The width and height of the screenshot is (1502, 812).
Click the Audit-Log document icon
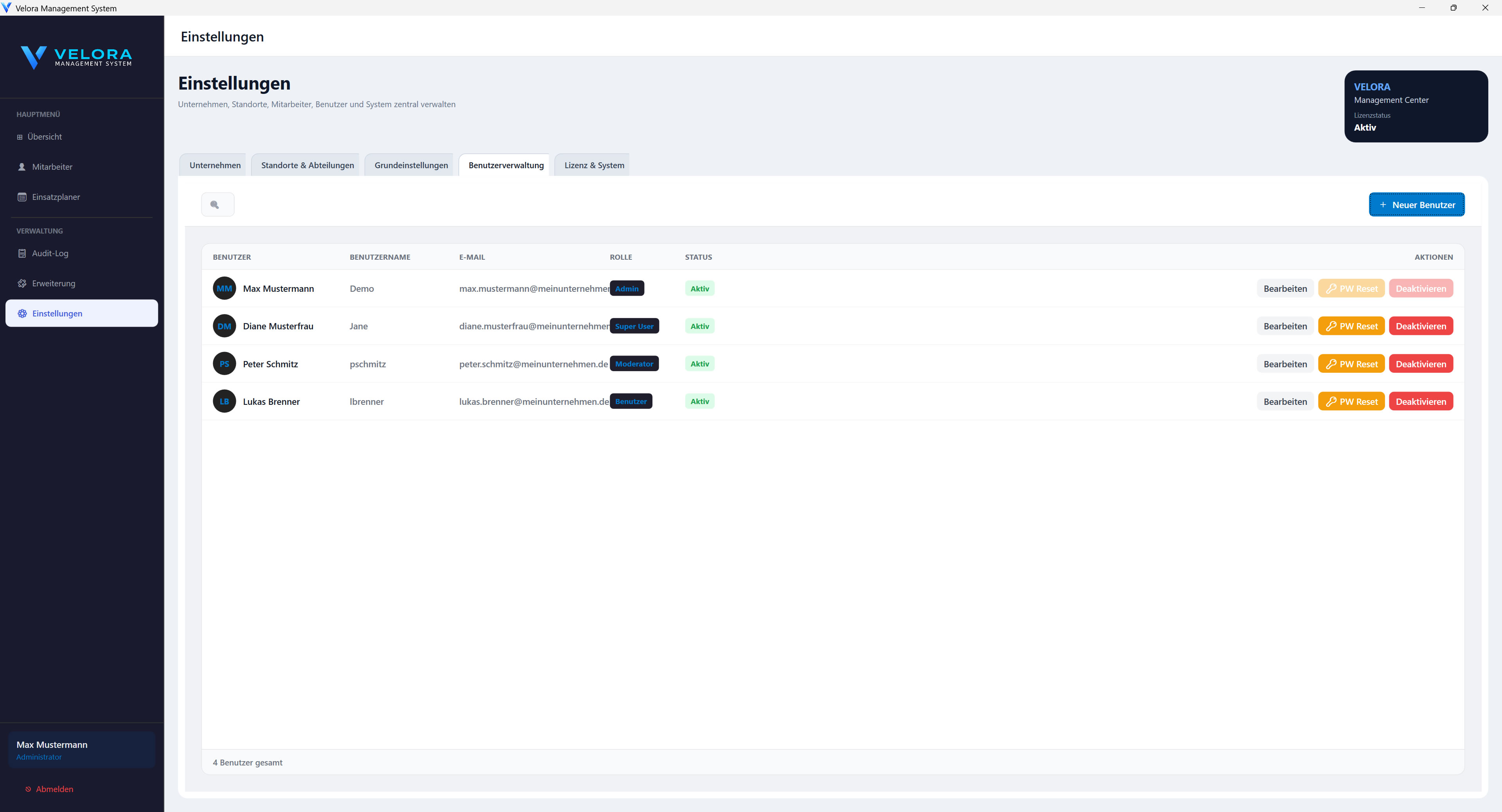[x=22, y=253]
